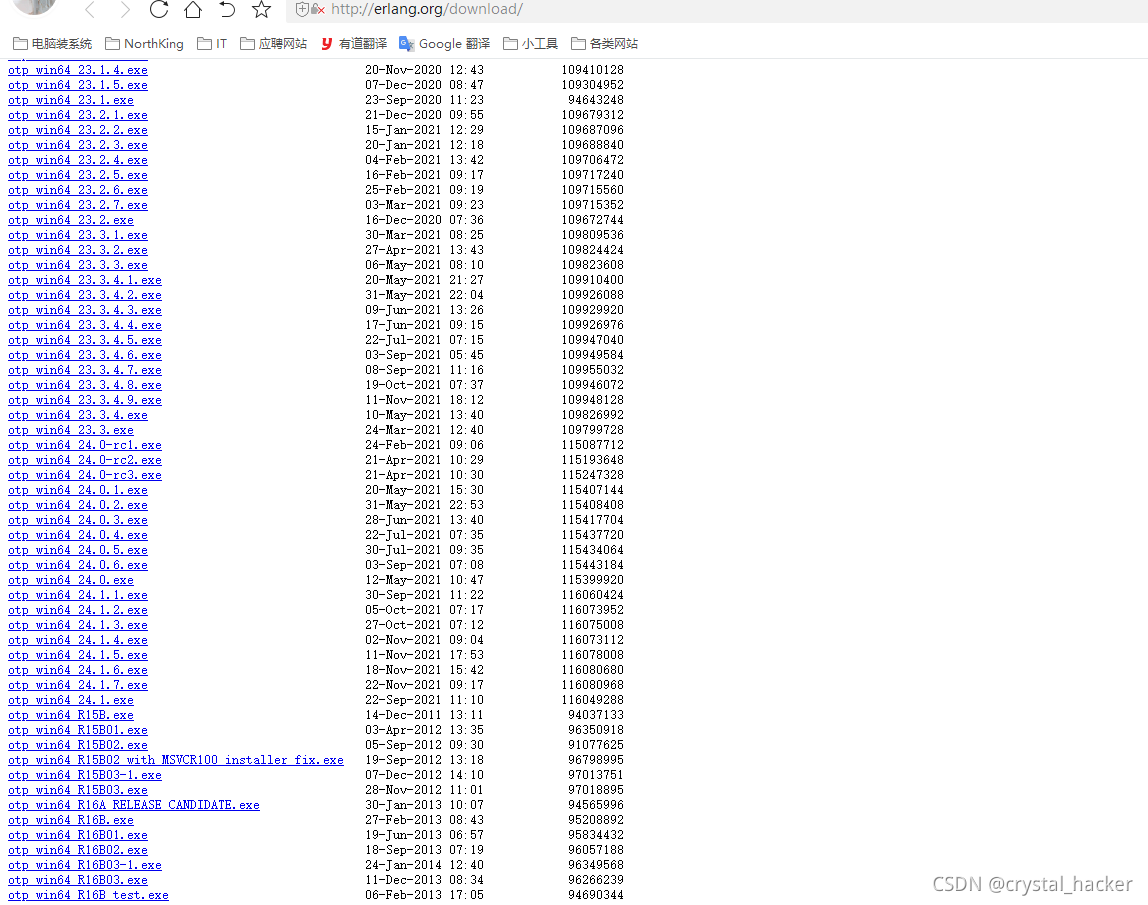
Task: Download otp_win64_24.0.6.exe
Action: tap(78, 565)
